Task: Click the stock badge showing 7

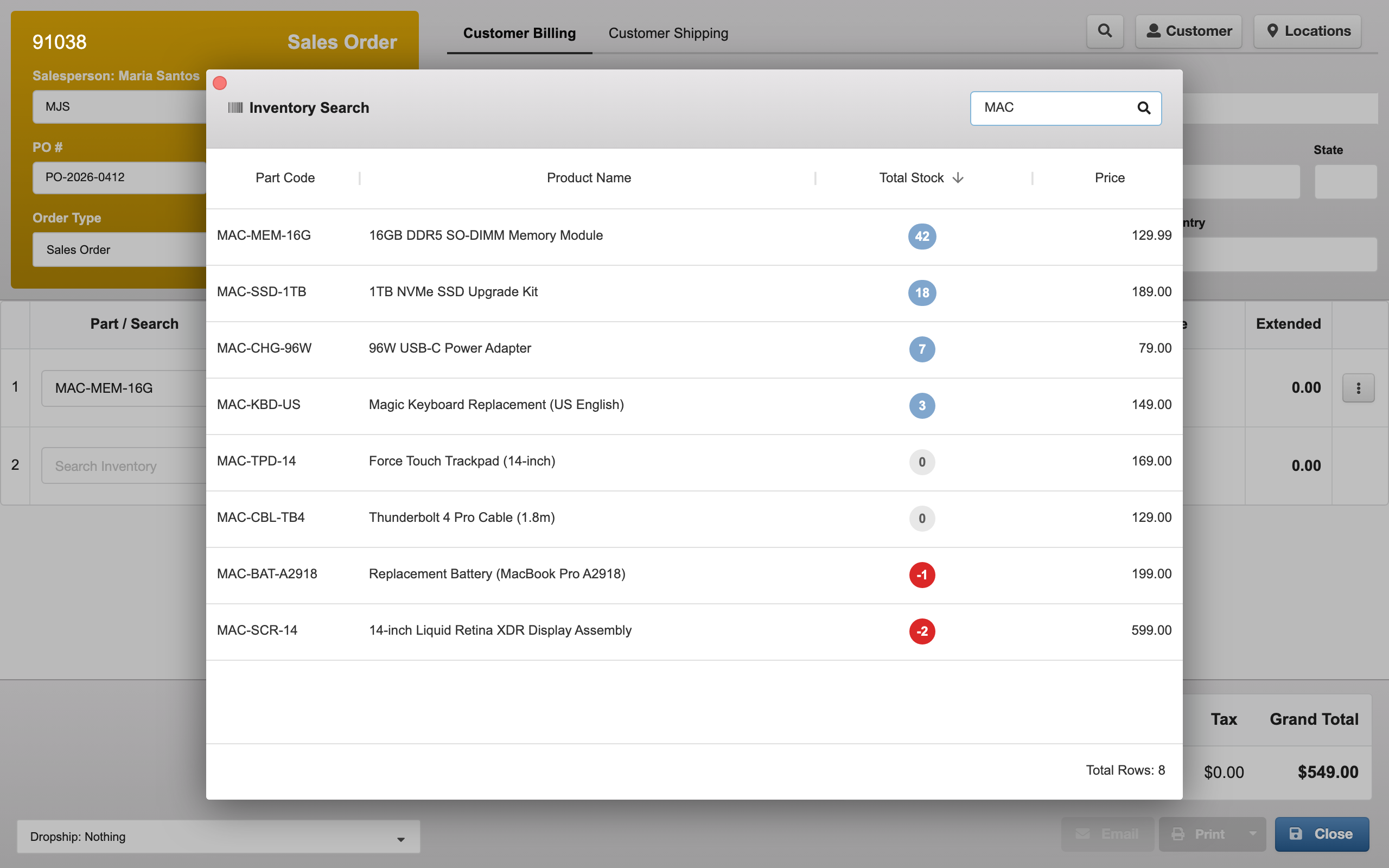Action: click(x=922, y=349)
